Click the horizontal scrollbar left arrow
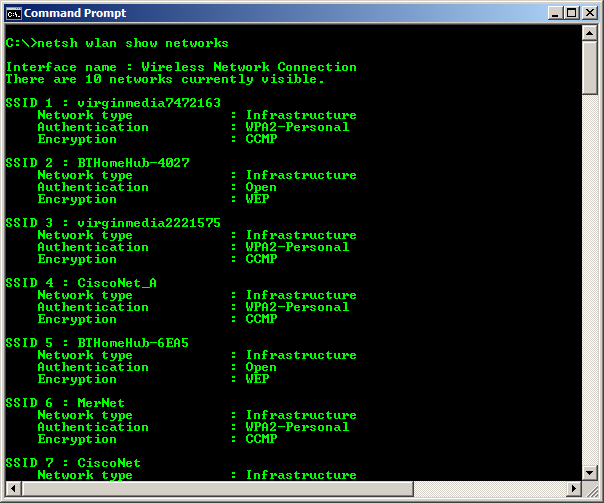 click(13, 489)
